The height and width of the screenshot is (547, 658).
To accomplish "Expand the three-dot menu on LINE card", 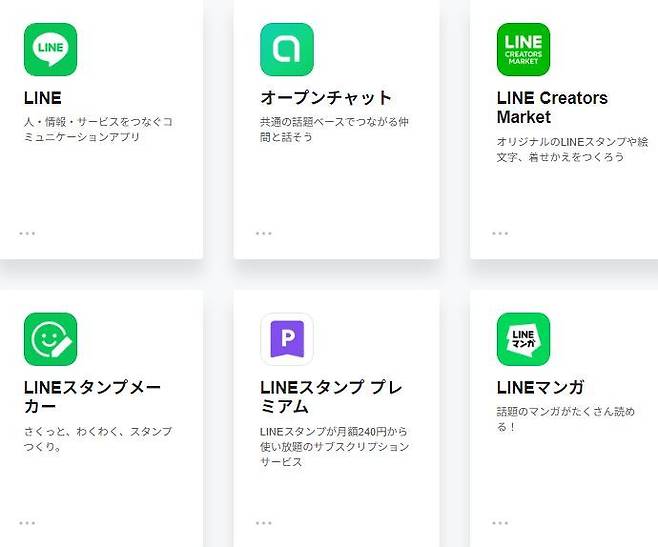I will pyautogui.click(x=27, y=233).
